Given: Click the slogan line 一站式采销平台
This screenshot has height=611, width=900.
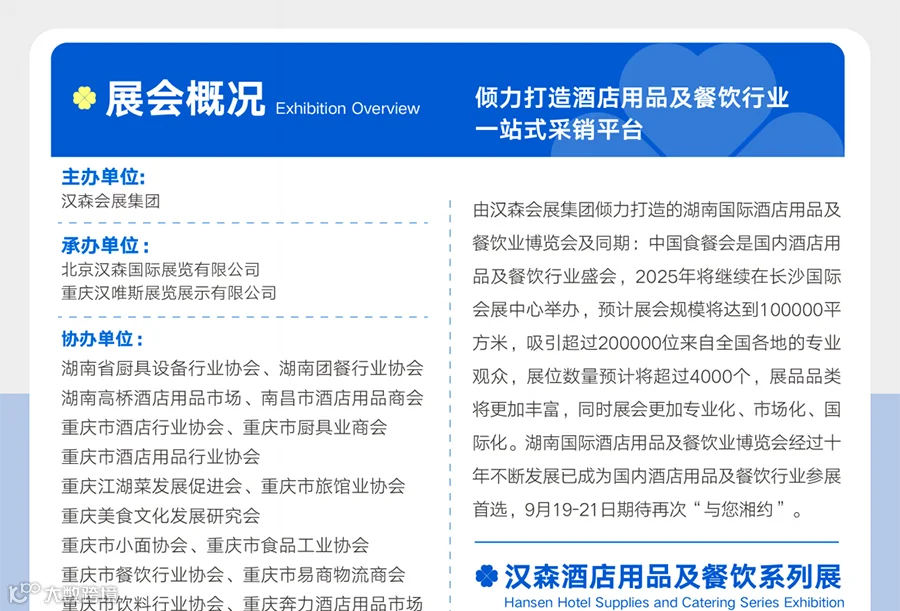Looking at the screenshot, I should 558,130.
